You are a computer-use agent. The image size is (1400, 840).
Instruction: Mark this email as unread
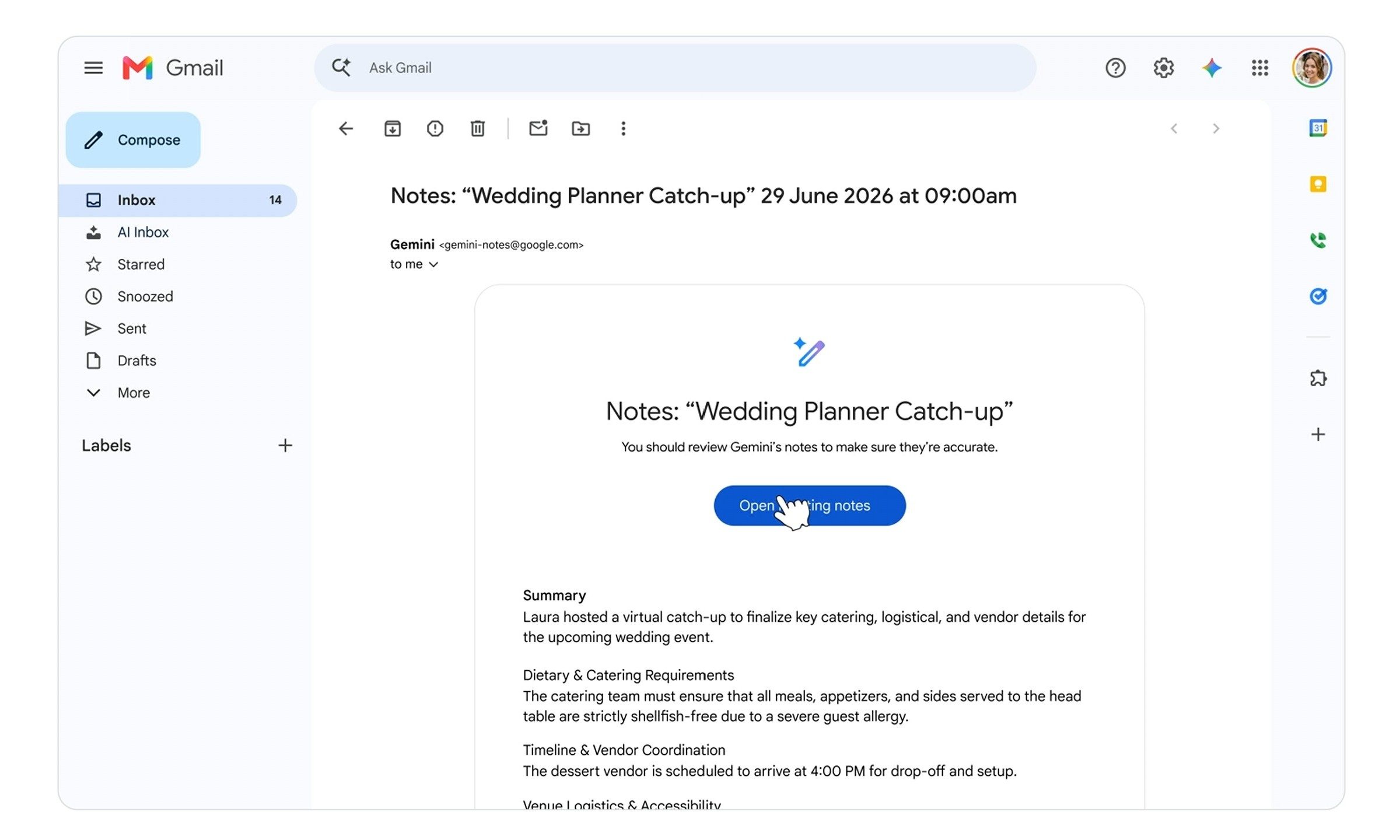pos(538,128)
